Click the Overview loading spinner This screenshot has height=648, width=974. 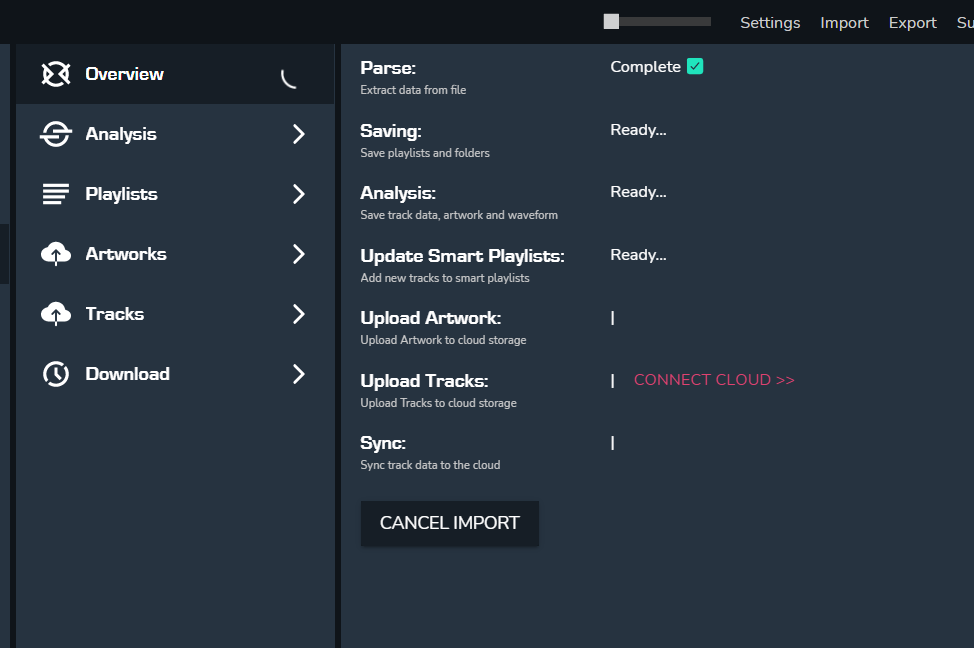click(289, 77)
